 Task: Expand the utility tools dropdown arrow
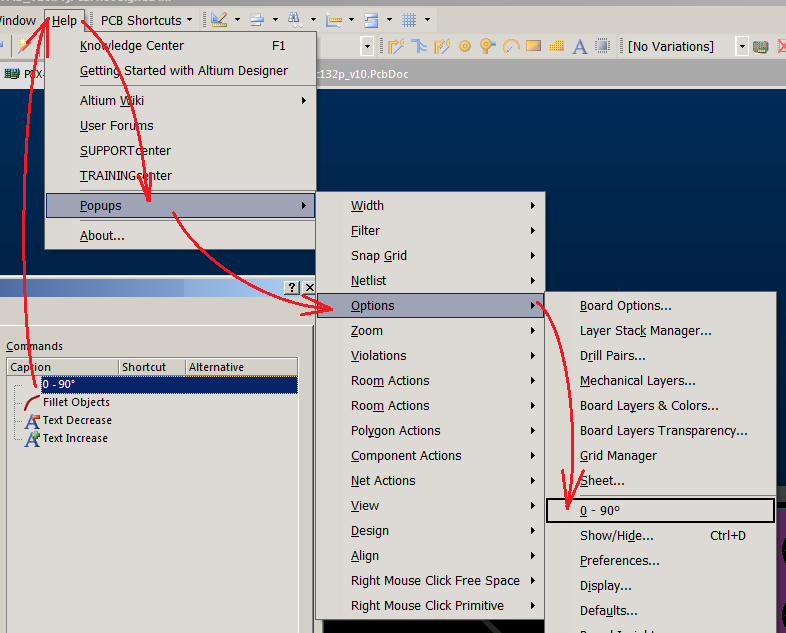tap(237, 20)
